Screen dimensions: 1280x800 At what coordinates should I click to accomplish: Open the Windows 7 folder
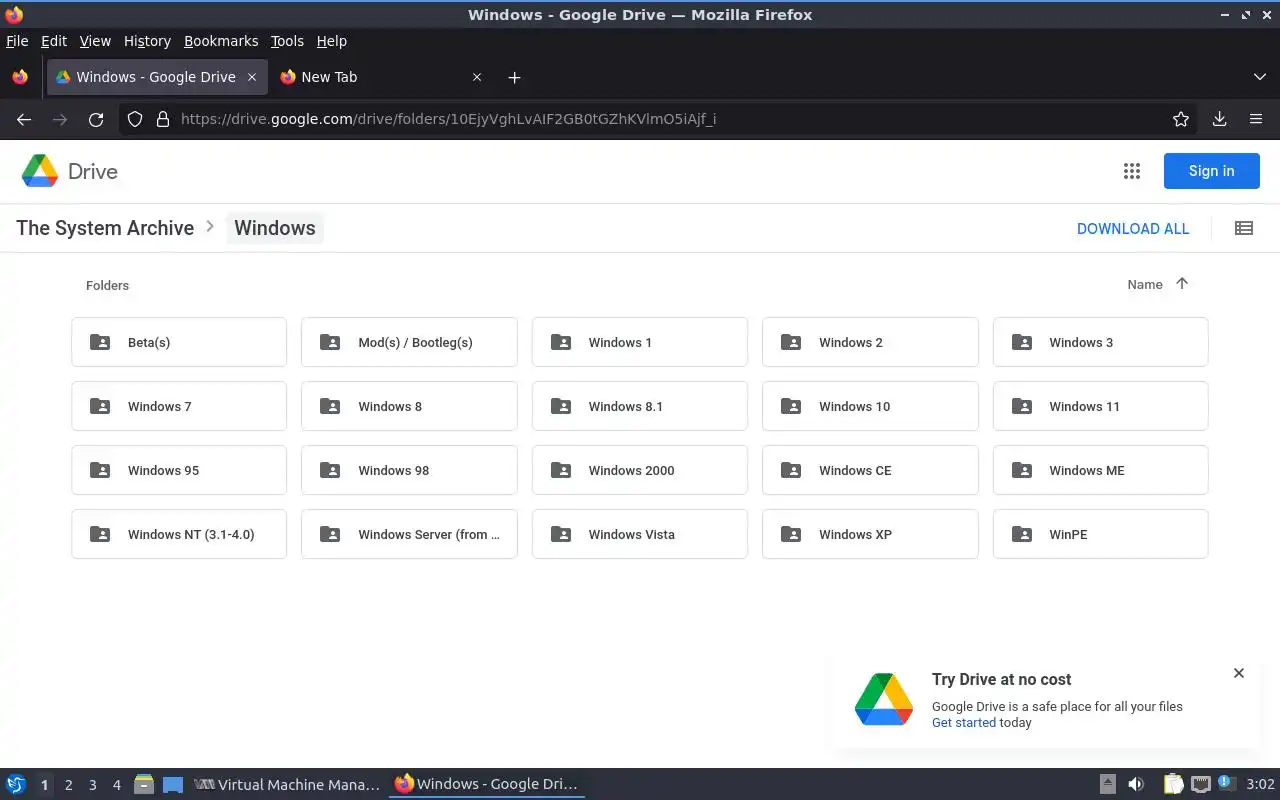(179, 406)
